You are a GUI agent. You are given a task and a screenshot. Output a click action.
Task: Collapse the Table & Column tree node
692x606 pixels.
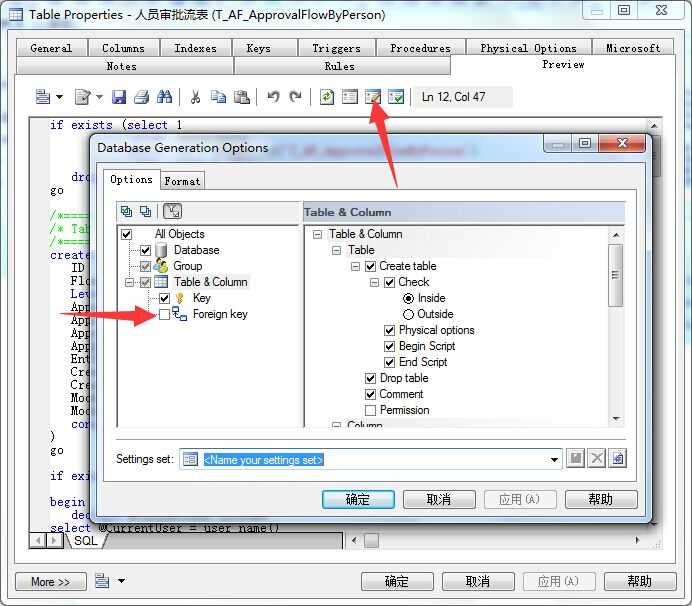(x=317, y=234)
